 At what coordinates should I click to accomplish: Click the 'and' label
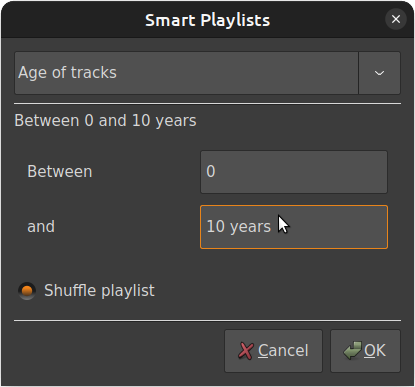[41, 227]
